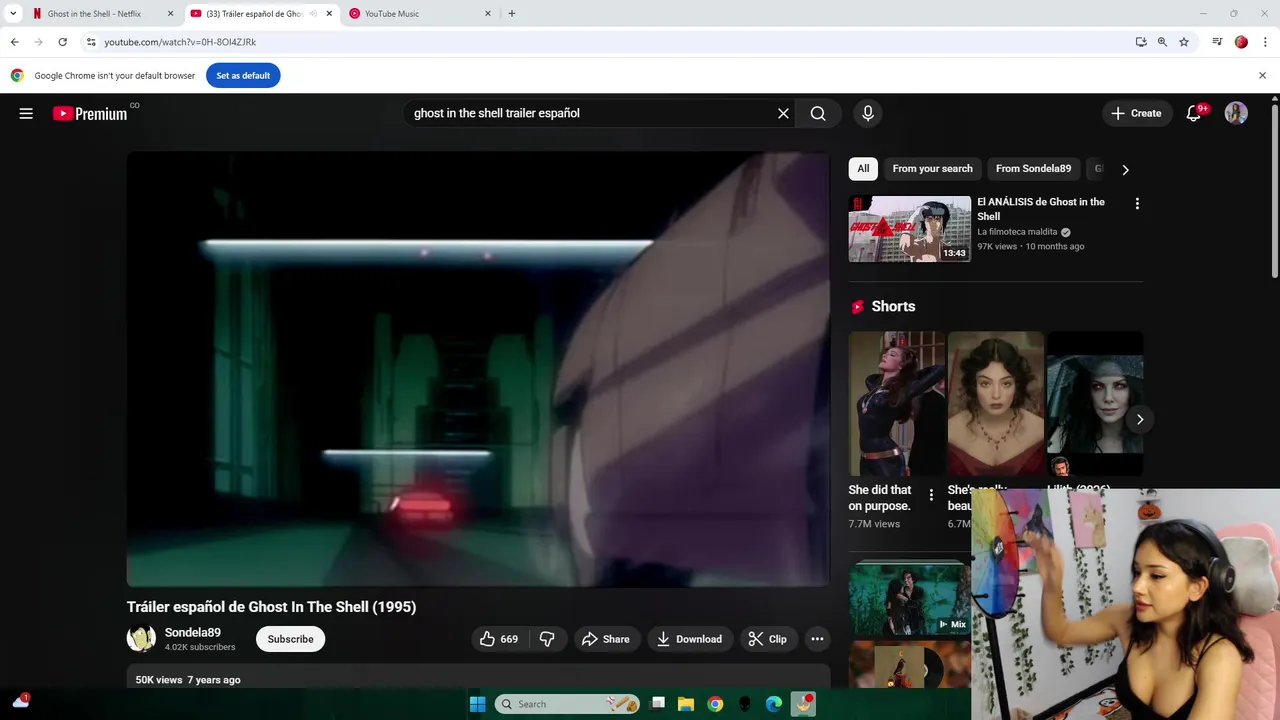Dismiss the default browser infobar
The image size is (1280, 720).
[x=1262, y=76]
